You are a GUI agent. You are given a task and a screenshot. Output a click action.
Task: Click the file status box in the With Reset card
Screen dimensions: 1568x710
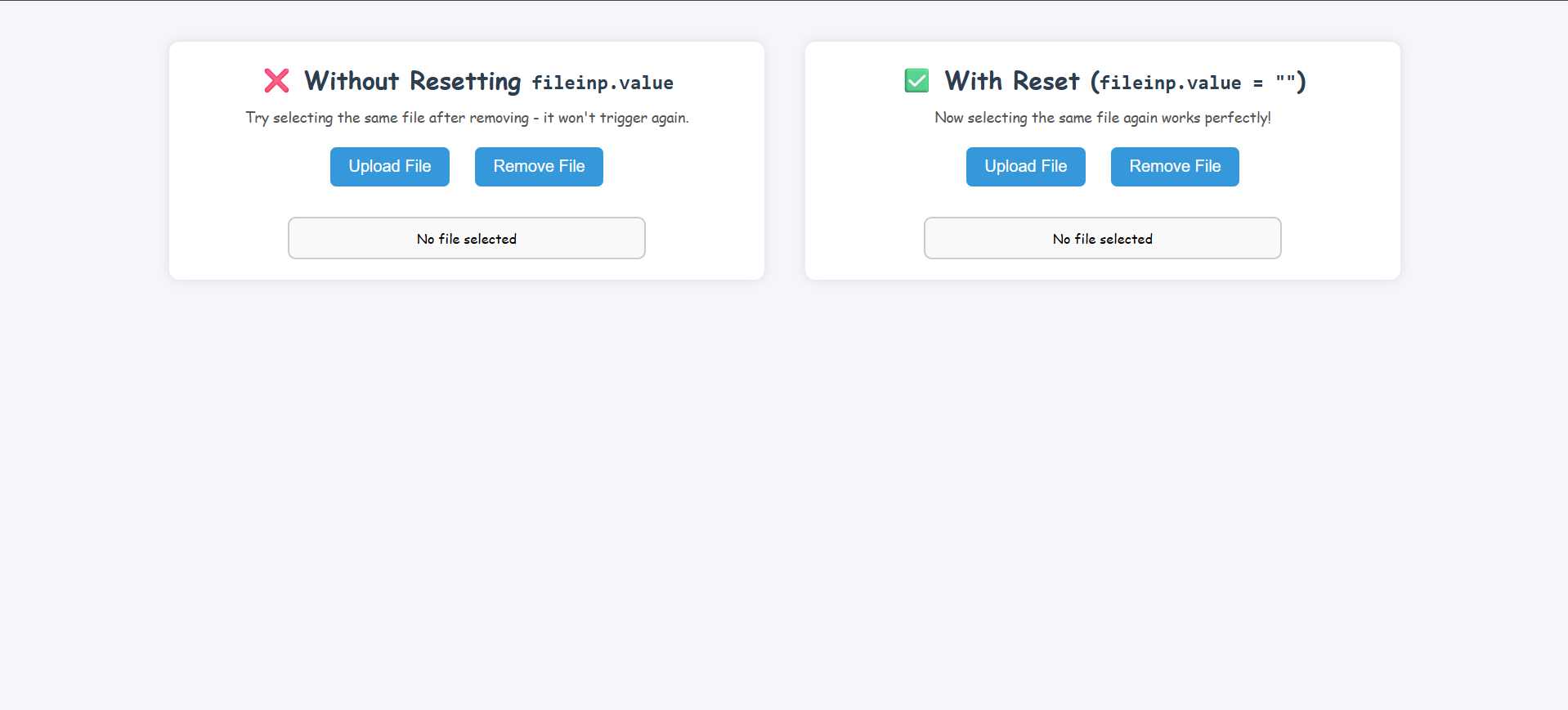1103,238
